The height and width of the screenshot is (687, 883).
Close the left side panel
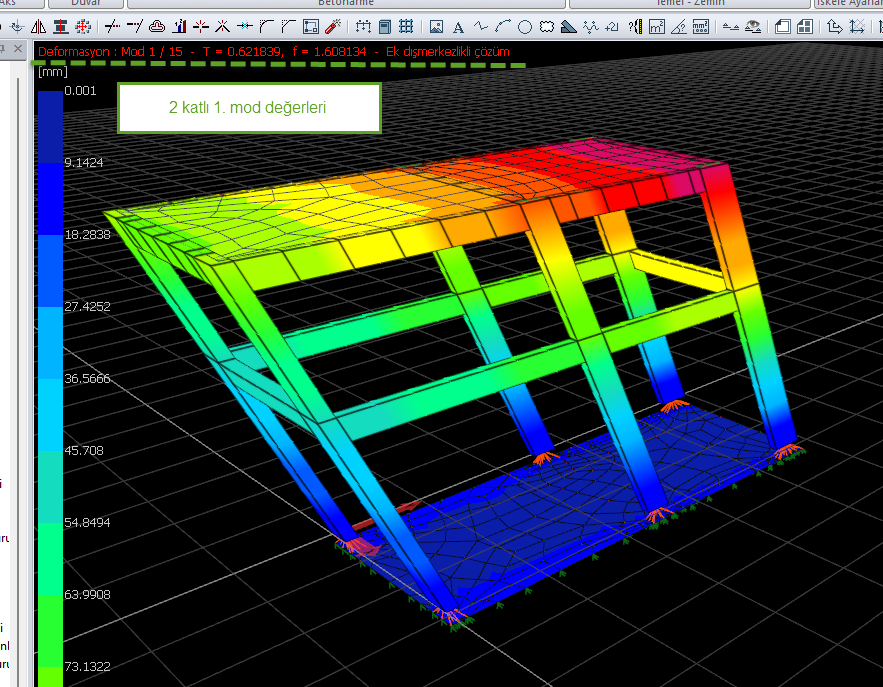[x=19, y=48]
